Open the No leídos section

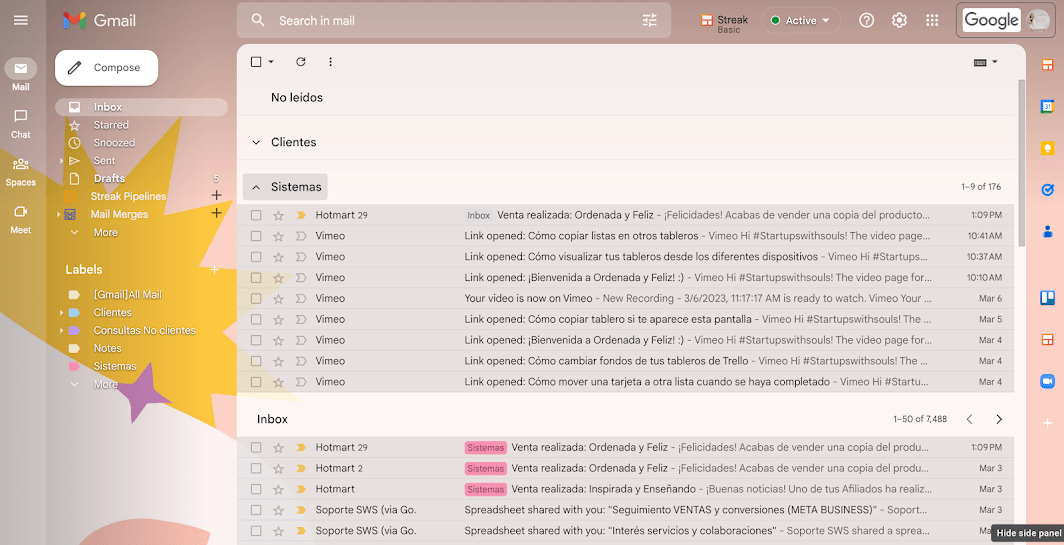(297, 97)
